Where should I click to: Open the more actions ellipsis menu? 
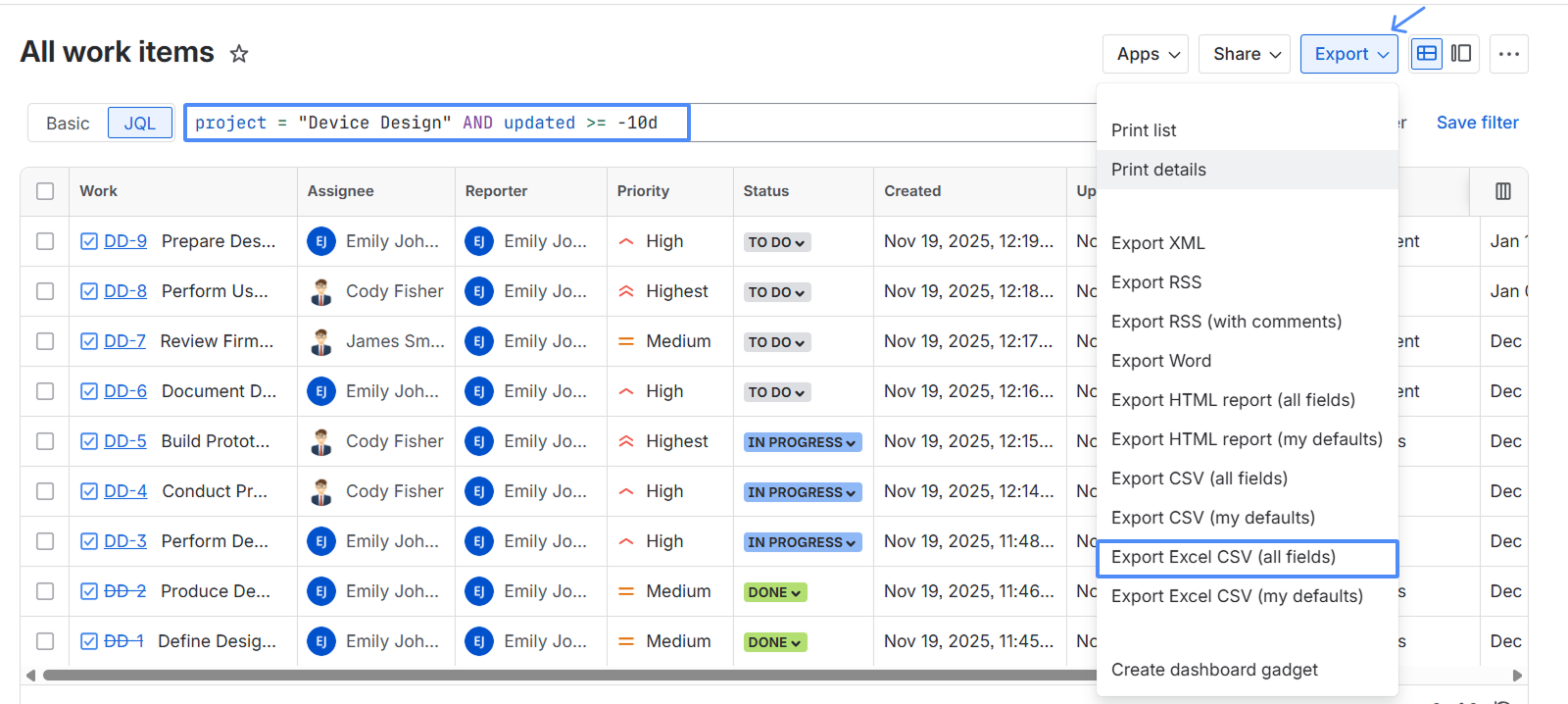pyautogui.click(x=1509, y=54)
